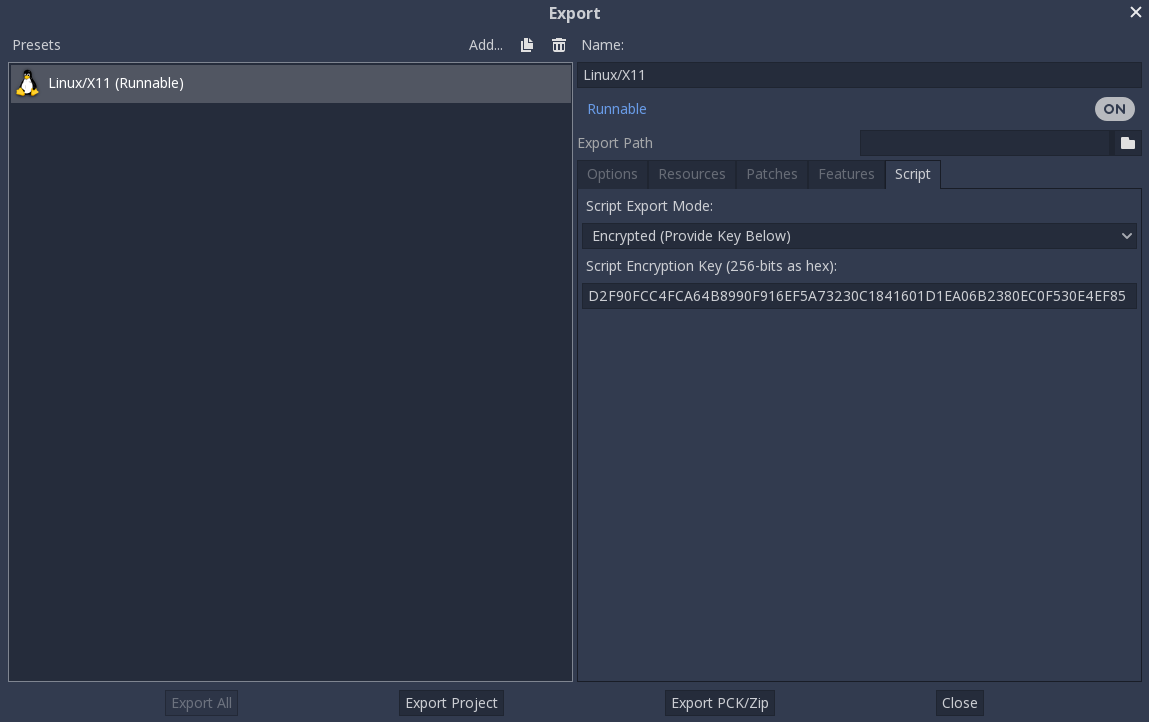Click the Script Encryption Key field

(859, 296)
